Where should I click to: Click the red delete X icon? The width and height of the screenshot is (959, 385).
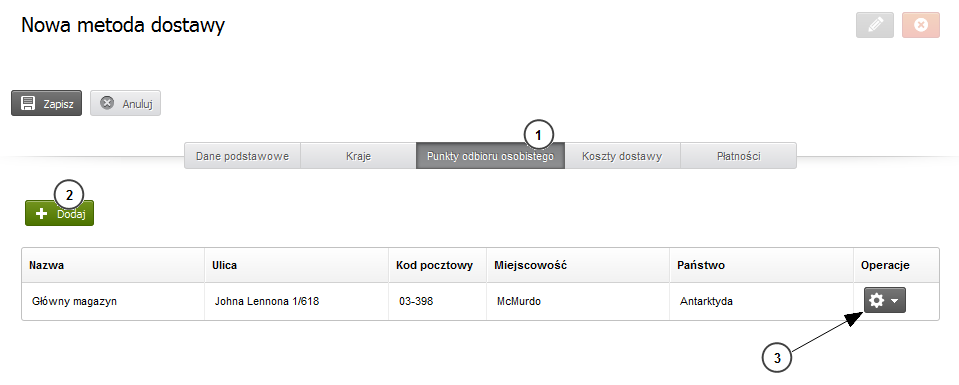click(x=920, y=25)
